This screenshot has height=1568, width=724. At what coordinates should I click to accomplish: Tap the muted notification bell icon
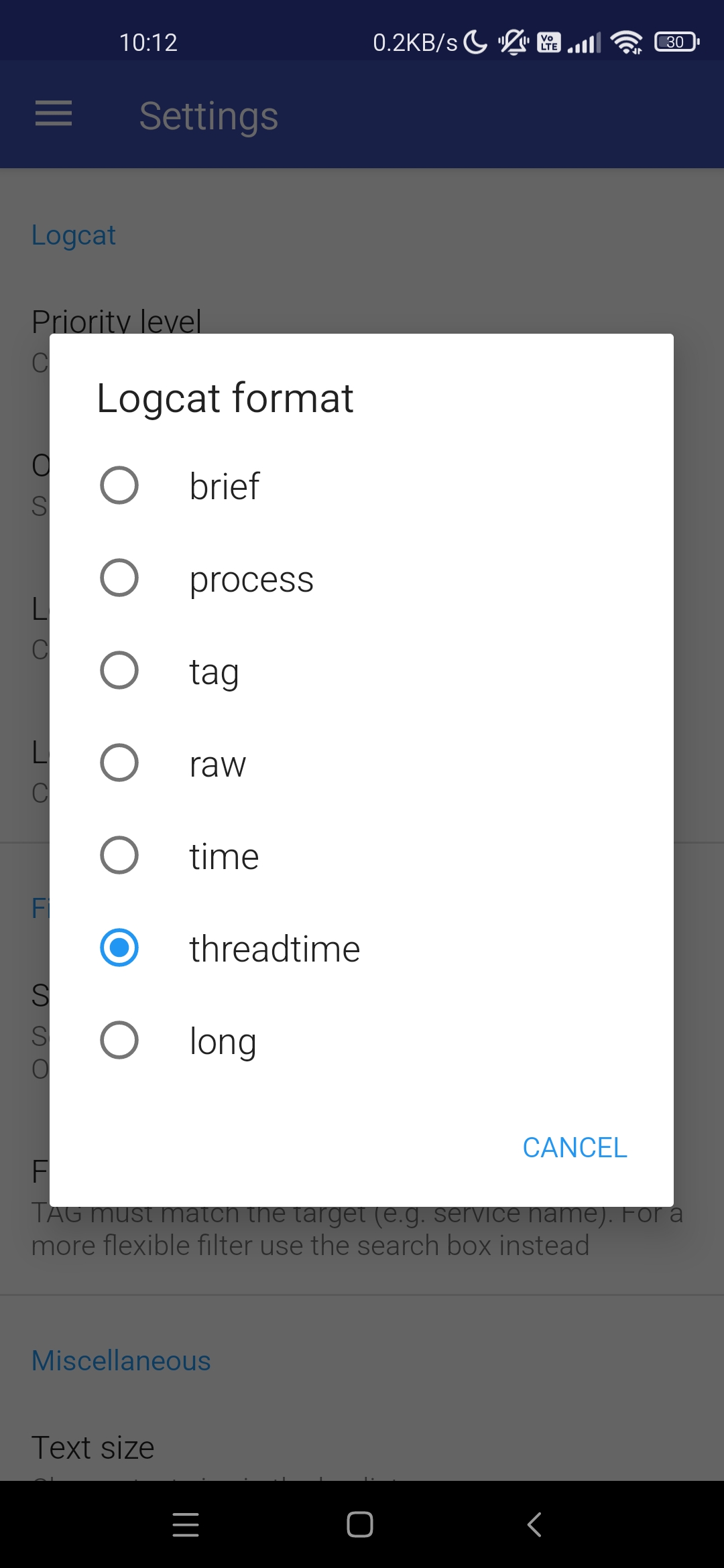pyautogui.click(x=514, y=42)
